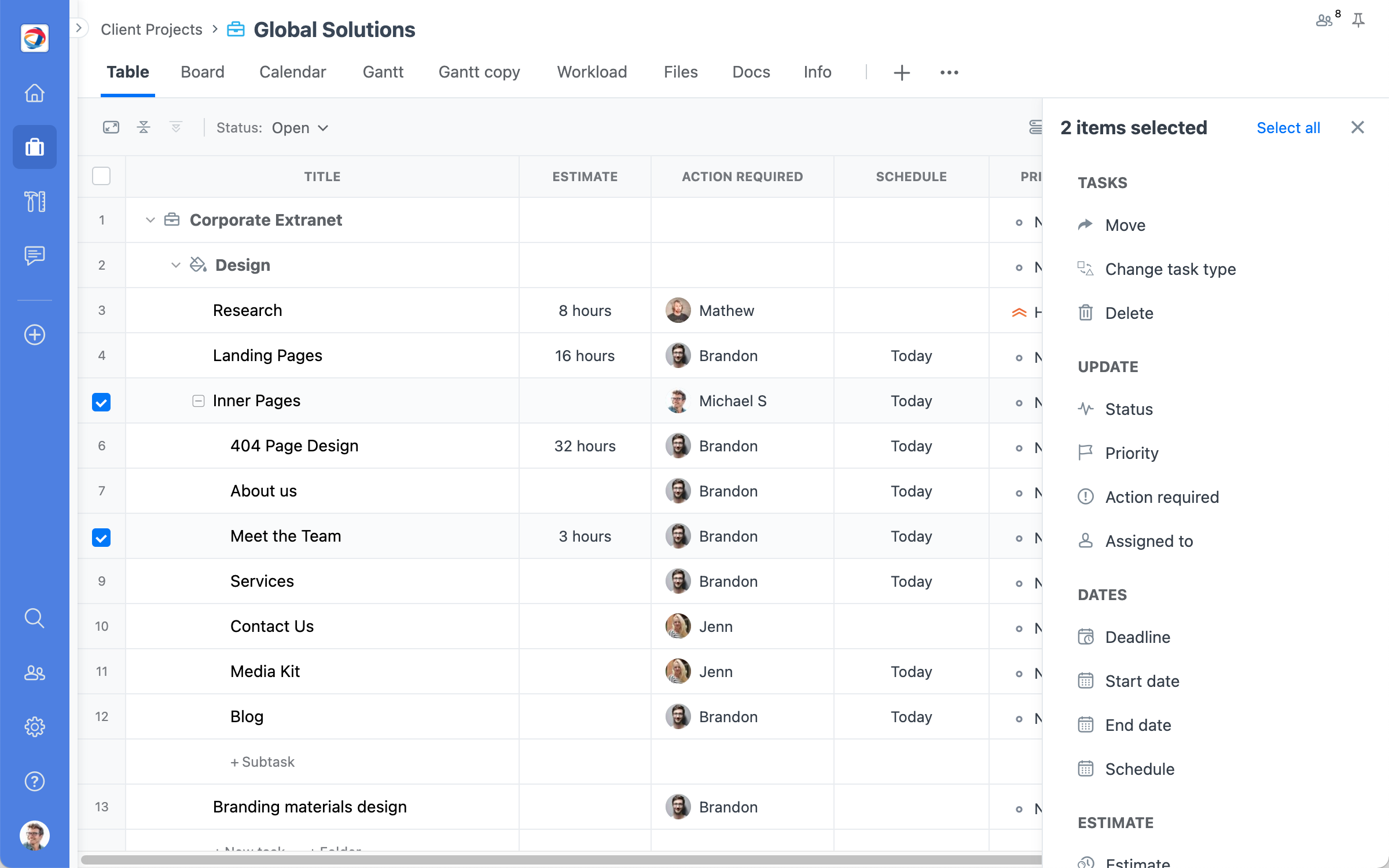
Task: Switch to the Board tab
Action: tap(203, 72)
